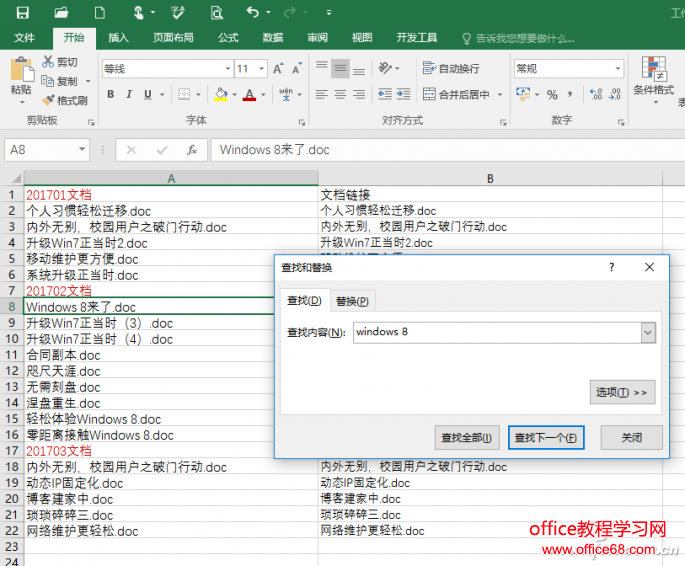The height and width of the screenshot is (566, 685).
Task: Click the Options (选项) button in dialog
Action: tap(622, 392)
